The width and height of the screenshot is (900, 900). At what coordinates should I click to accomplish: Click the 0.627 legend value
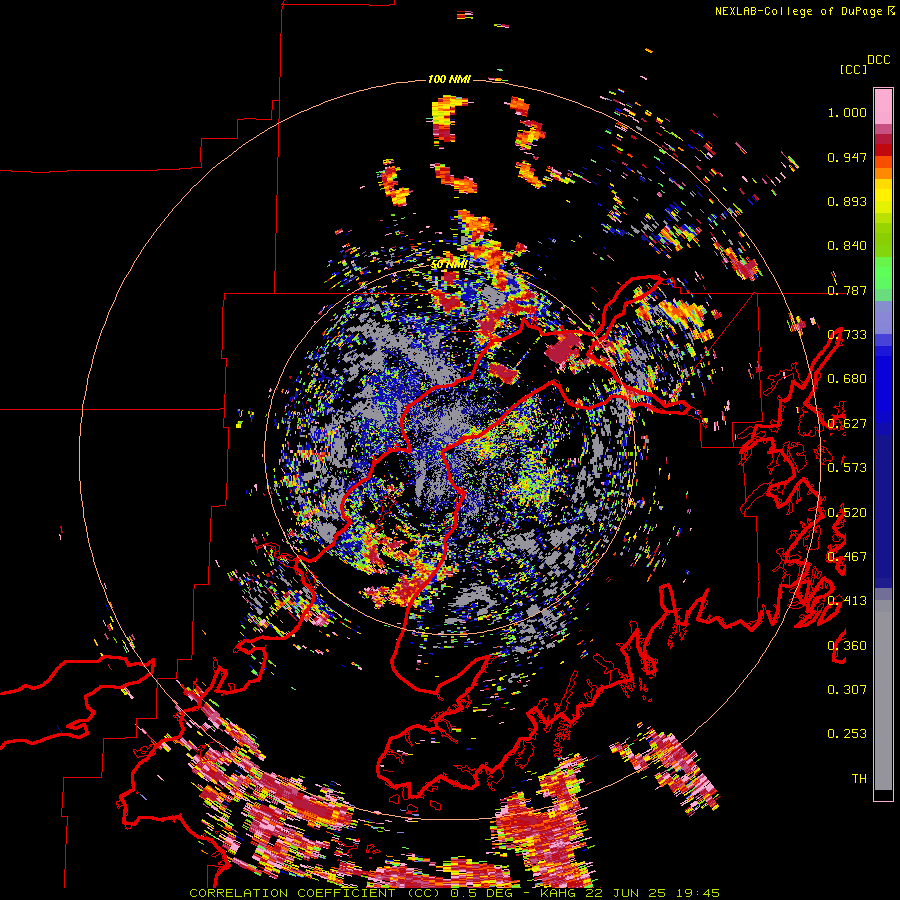click(x=847, y=424)
